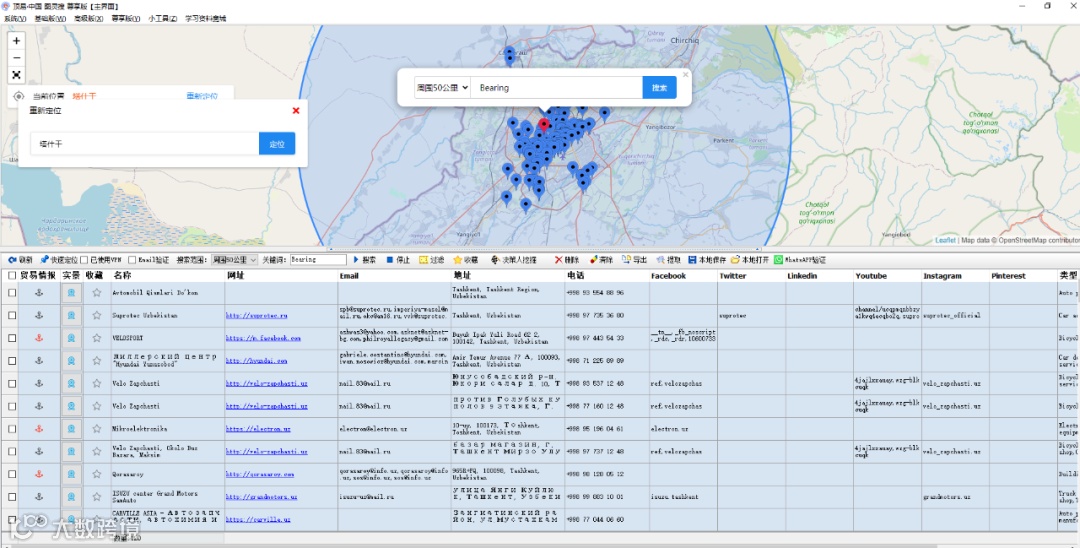Viewport: 1080px width, 548px height.
Task: Open the 搜索范围 range dropdown in toolbar
Action: tap(233, 260)
